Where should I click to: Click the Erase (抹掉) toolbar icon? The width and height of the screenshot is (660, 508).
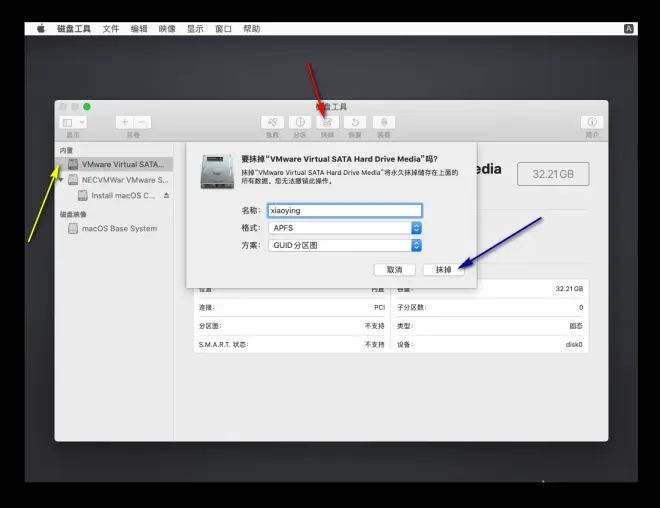(327, 122)
